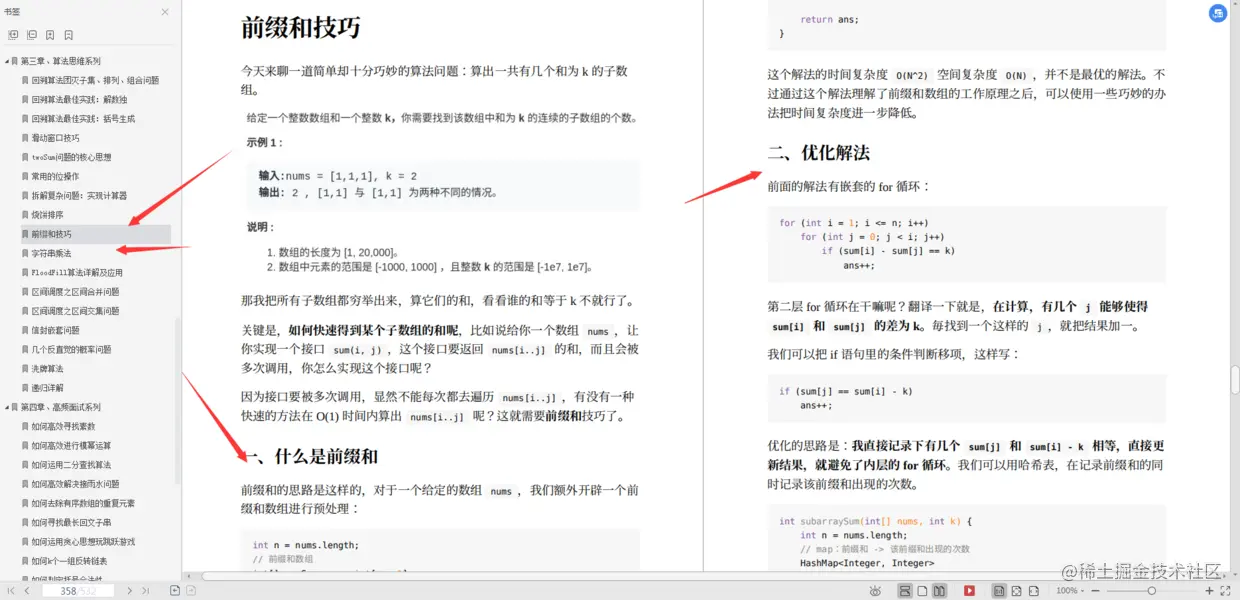Open bookmark 如何高效进行模幂运算
Image resolution: width=1240 pixels, height=600 pixels.
pyautogui.click(x=71, y=445)
